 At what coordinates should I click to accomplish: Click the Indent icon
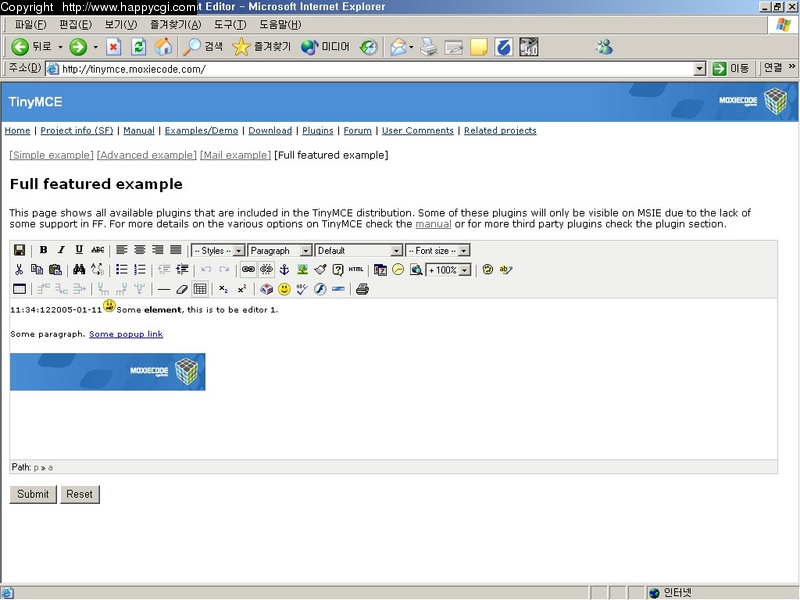click(x=182, y=269)
